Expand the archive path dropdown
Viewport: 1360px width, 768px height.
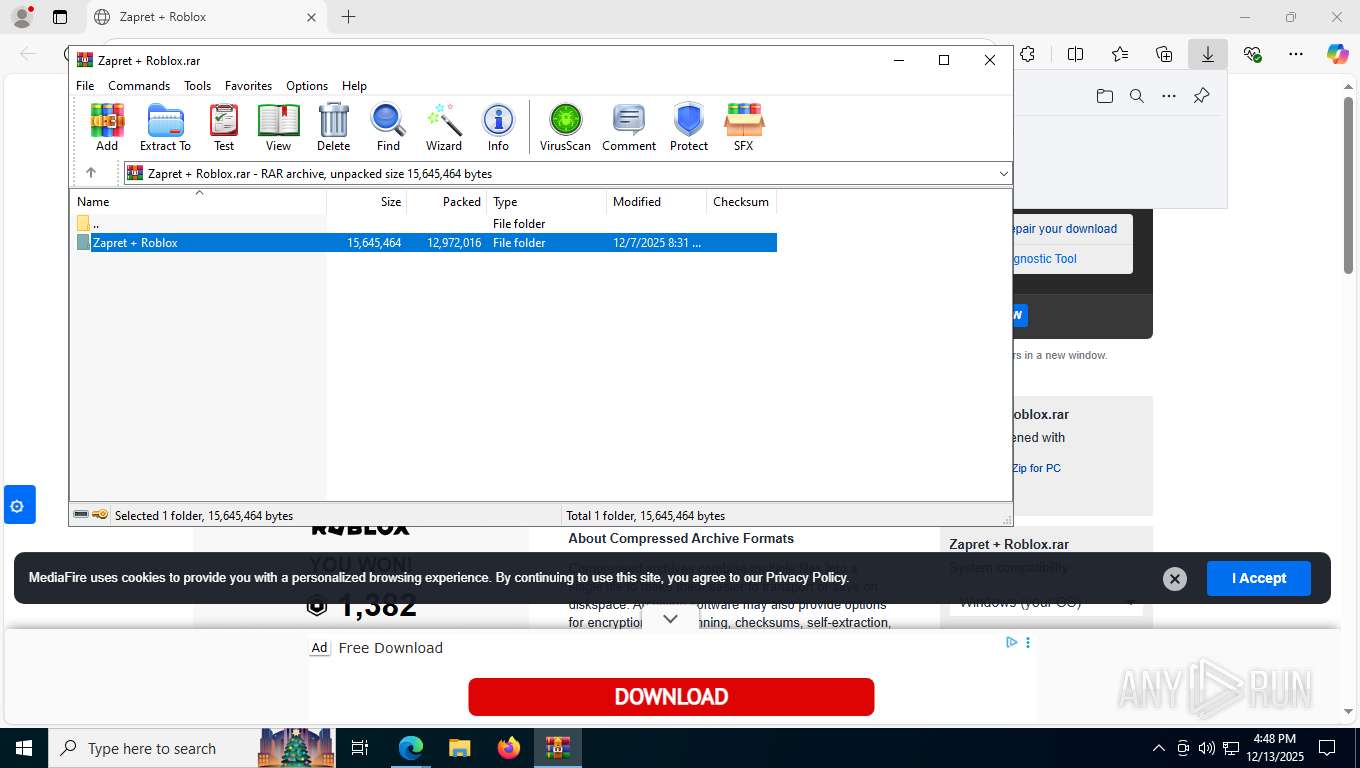[1004, 173]
